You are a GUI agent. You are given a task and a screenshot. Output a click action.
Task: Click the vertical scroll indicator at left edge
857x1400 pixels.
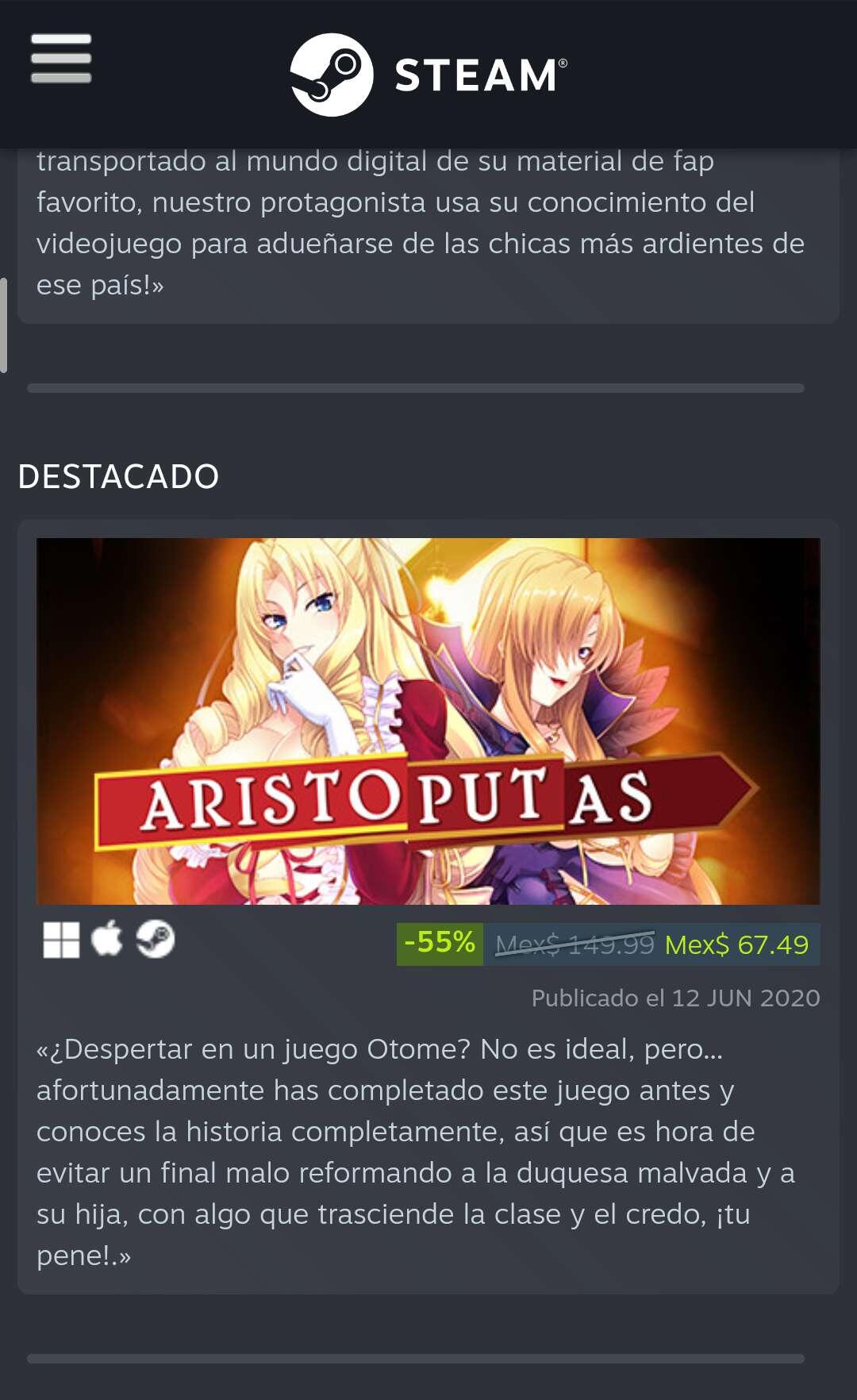[4, 325]
